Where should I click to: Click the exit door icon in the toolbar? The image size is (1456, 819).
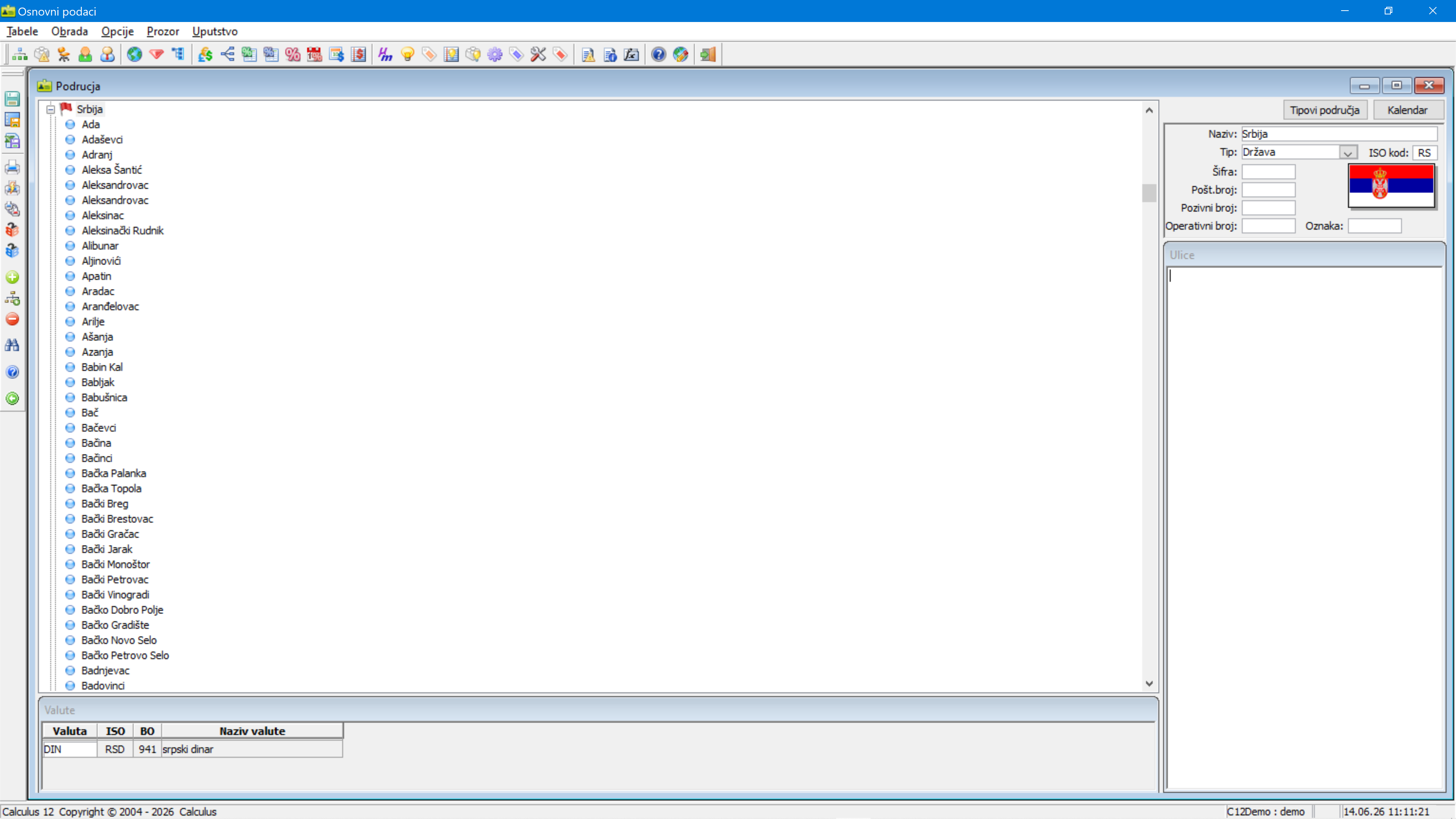pyautogui.click(x=708, y=54)
